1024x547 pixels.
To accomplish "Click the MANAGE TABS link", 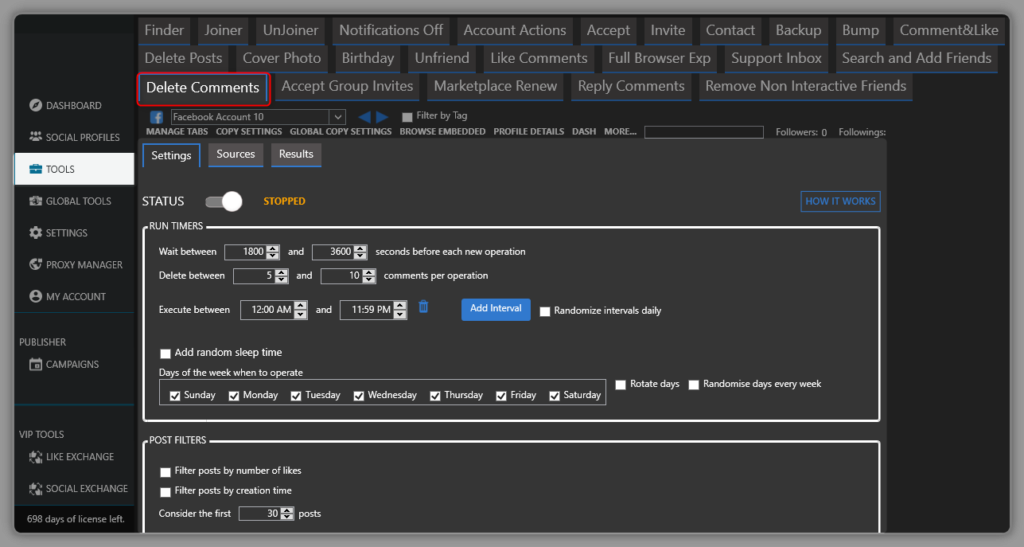I will click(x=177, y=131).
